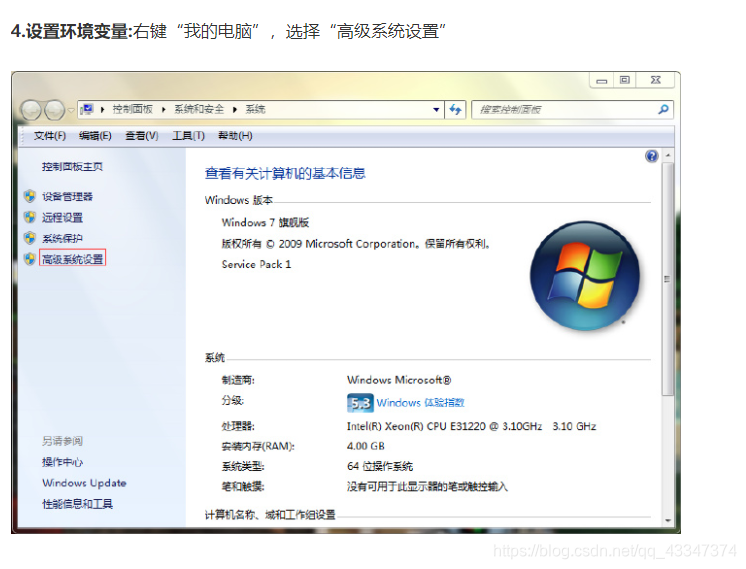
Task: Select 系统和安全 breadcrumb in address bar
Action: coord(198,109)
